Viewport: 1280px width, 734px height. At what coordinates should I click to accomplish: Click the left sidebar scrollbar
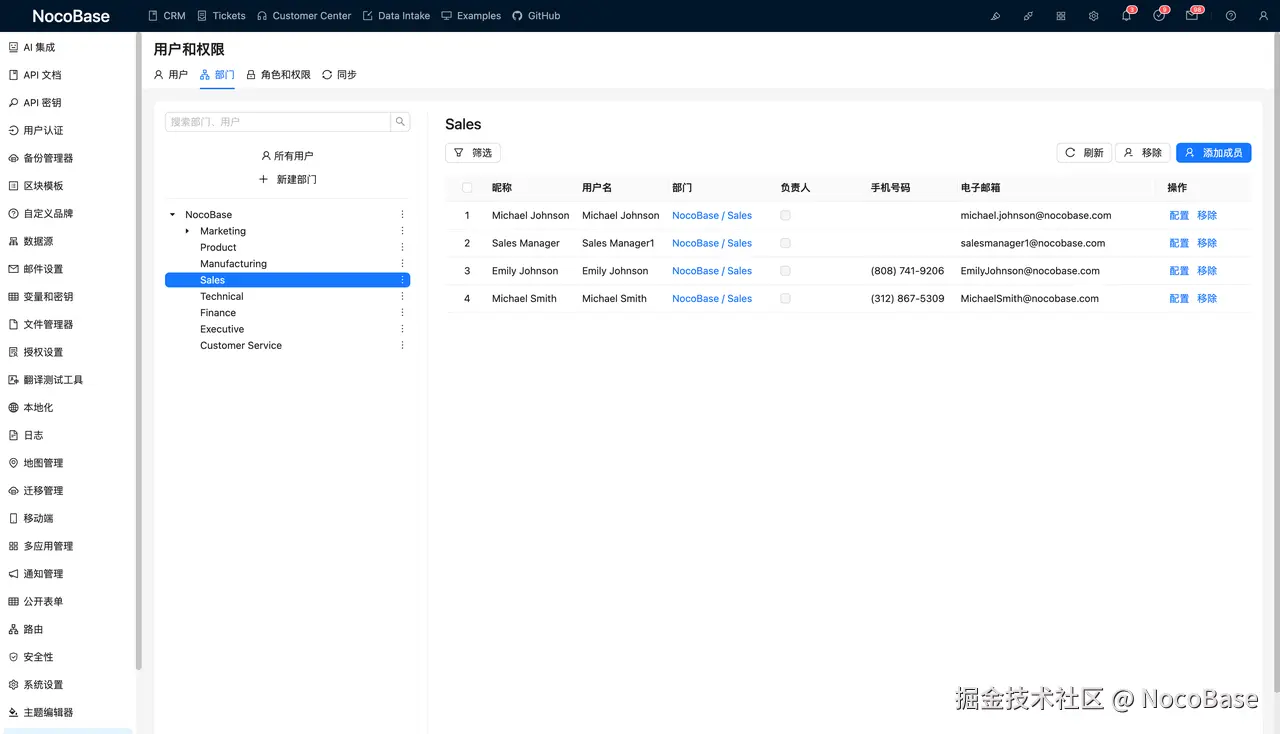(x=139, y=350)
